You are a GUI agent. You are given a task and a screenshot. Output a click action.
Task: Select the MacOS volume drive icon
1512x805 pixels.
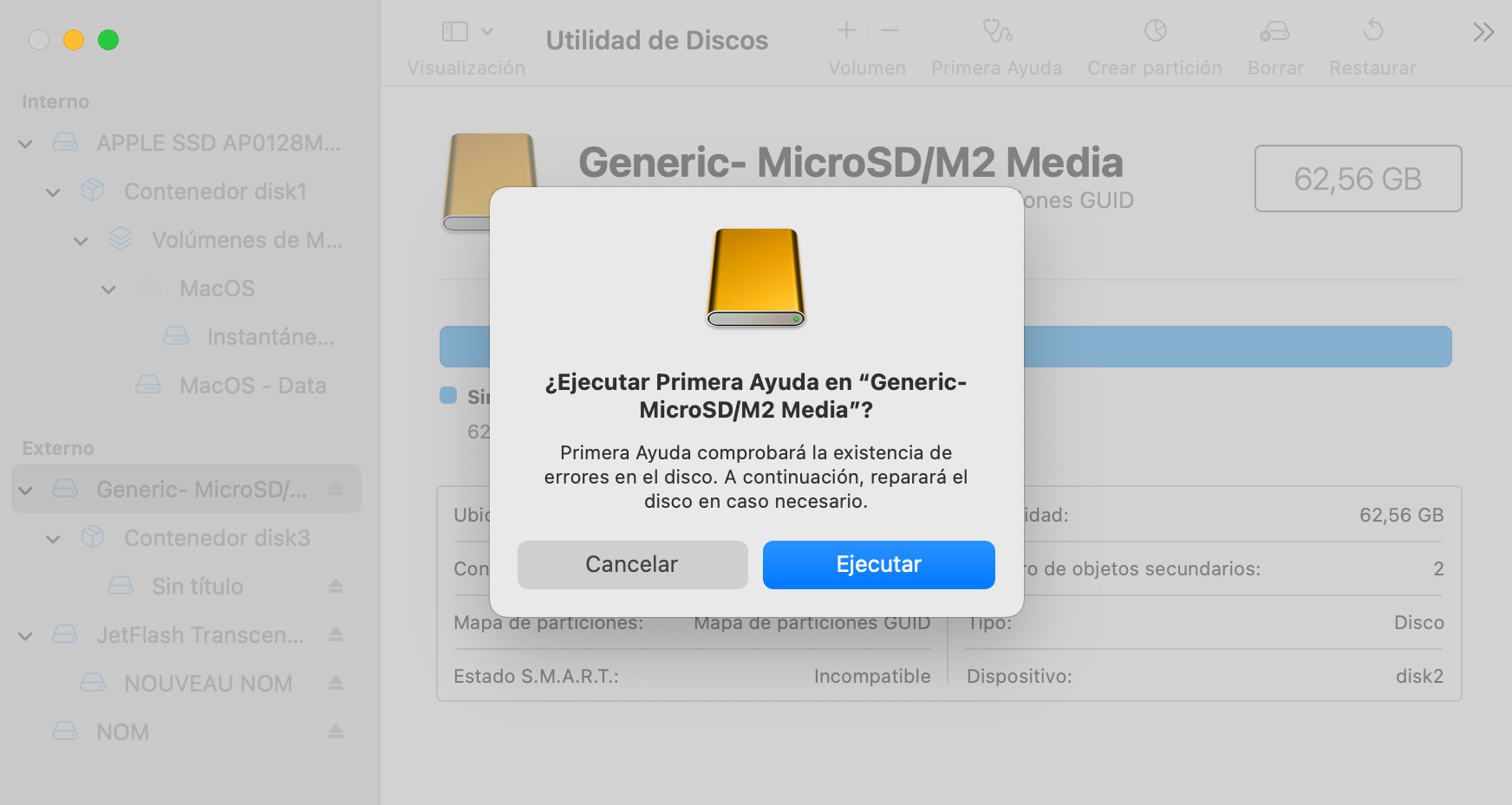coord(148,288)
